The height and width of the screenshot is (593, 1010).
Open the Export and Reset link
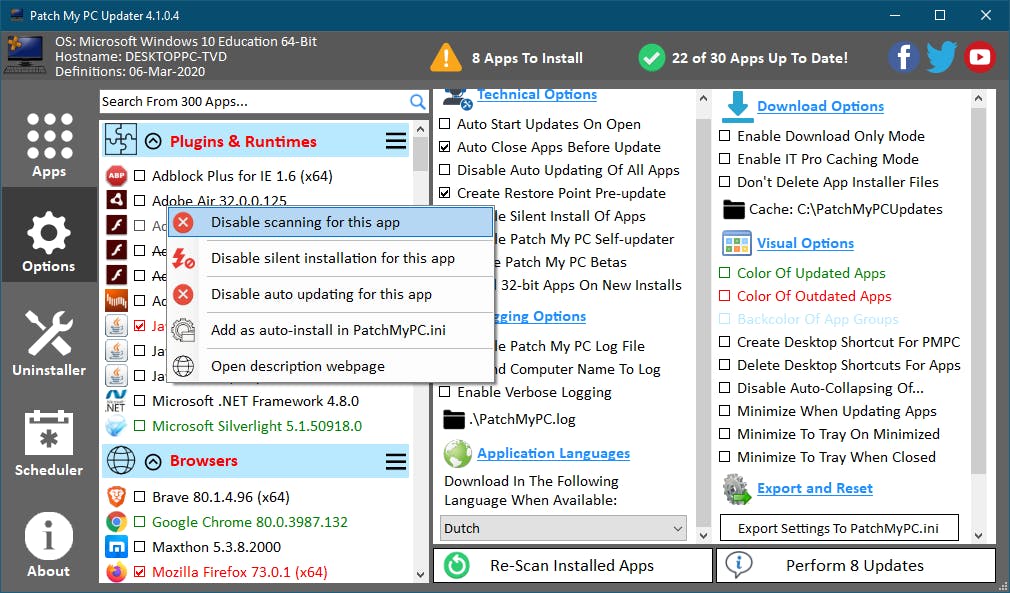tap(815, 488)
